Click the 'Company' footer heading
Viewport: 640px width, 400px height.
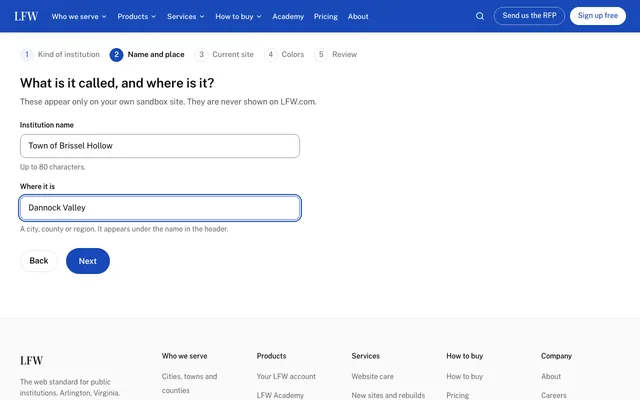(x=556, y=356)
